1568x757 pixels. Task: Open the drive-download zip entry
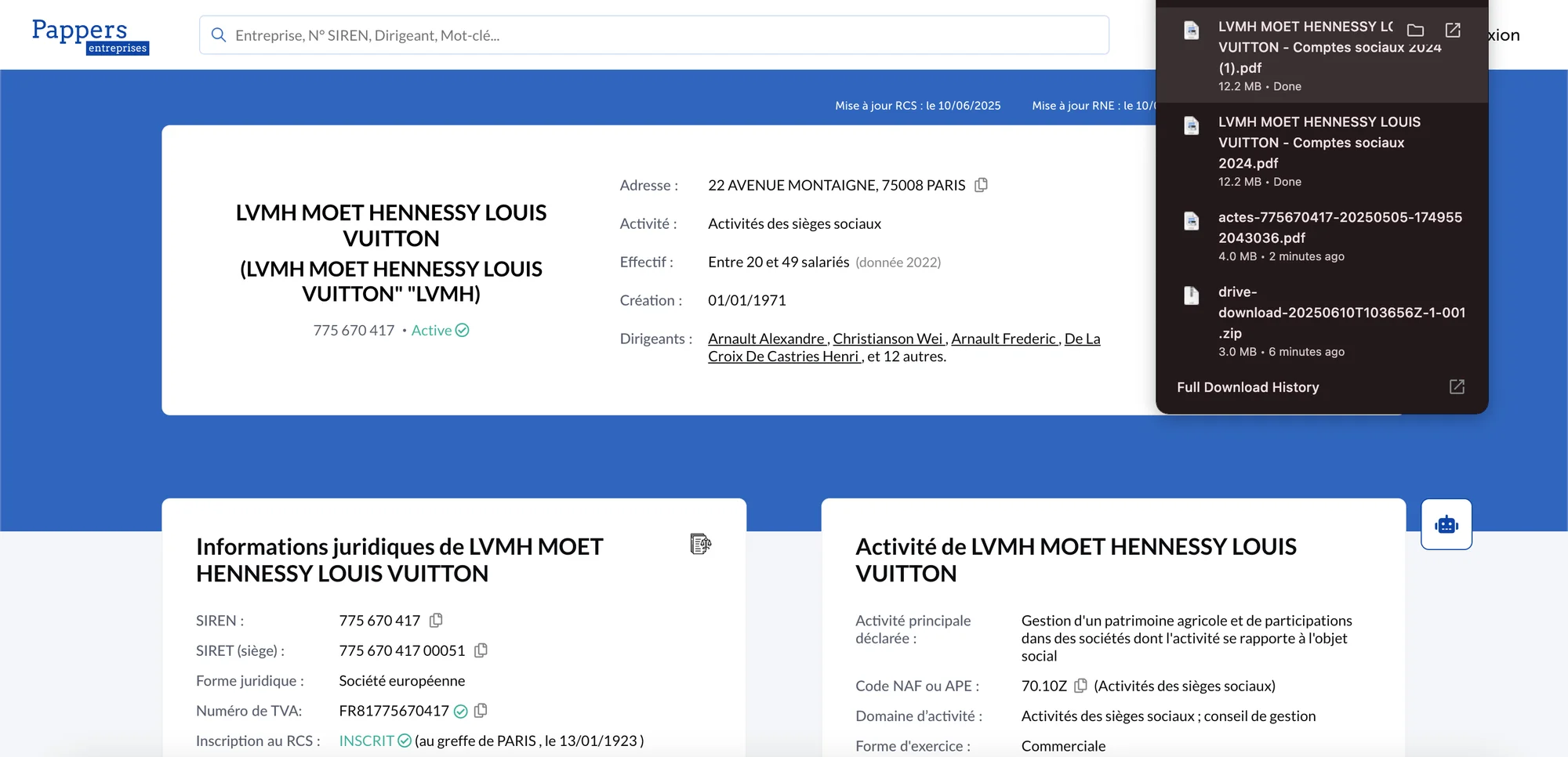pos(1321,321)
